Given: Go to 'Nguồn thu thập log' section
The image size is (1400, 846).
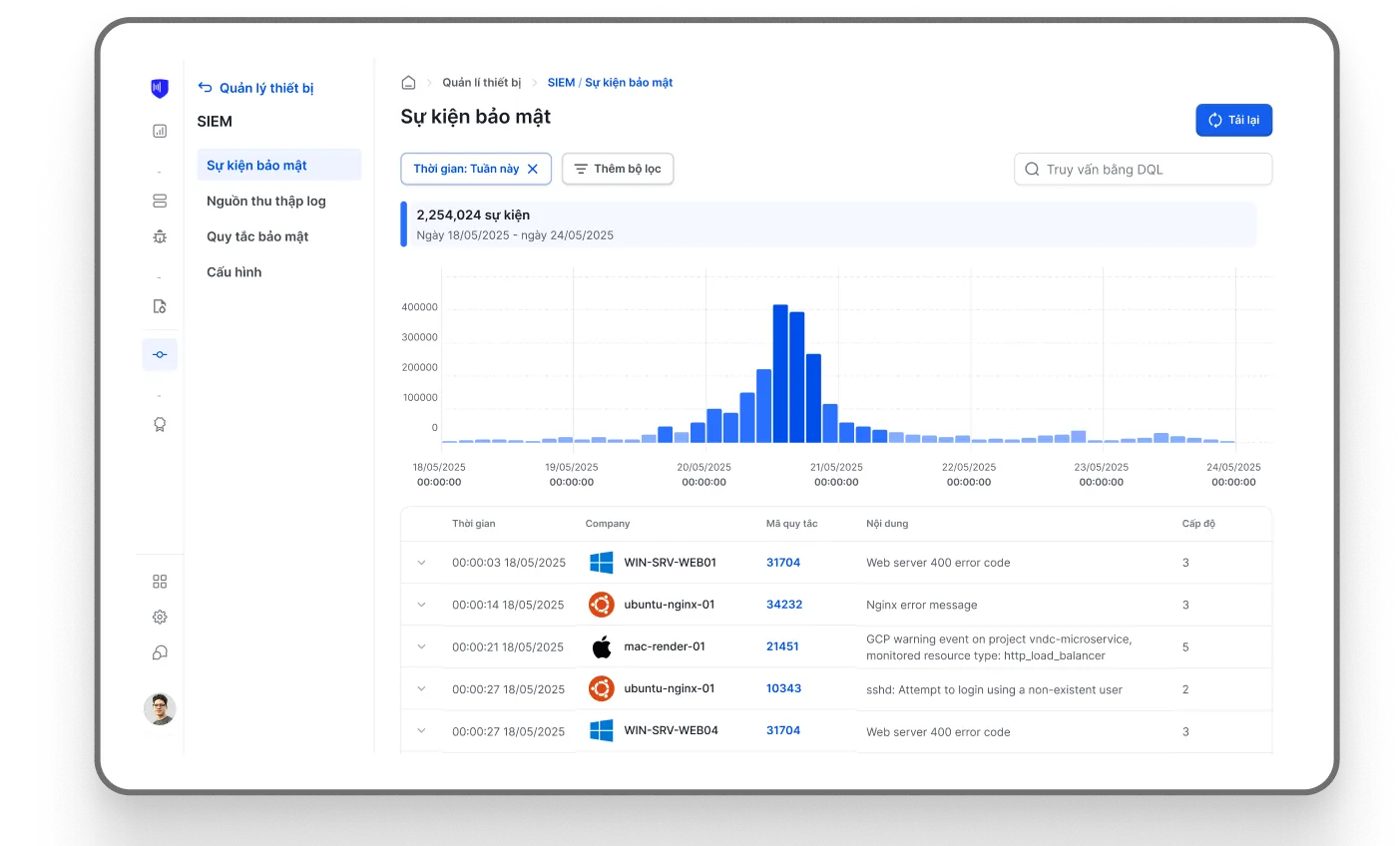Looking at the screenshot, I should click(266, 201).
